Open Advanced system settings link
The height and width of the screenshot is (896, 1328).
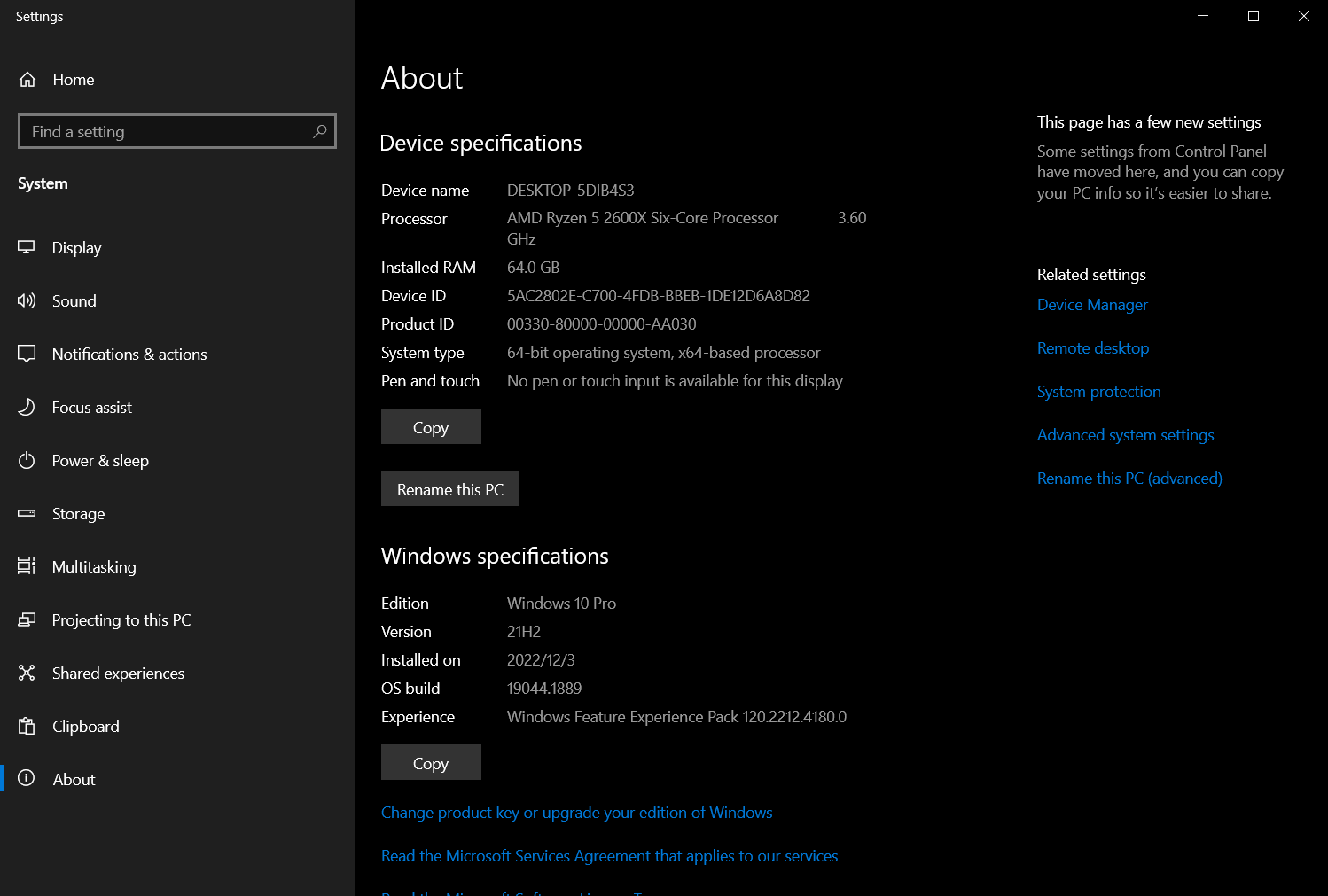[1126, 435]
